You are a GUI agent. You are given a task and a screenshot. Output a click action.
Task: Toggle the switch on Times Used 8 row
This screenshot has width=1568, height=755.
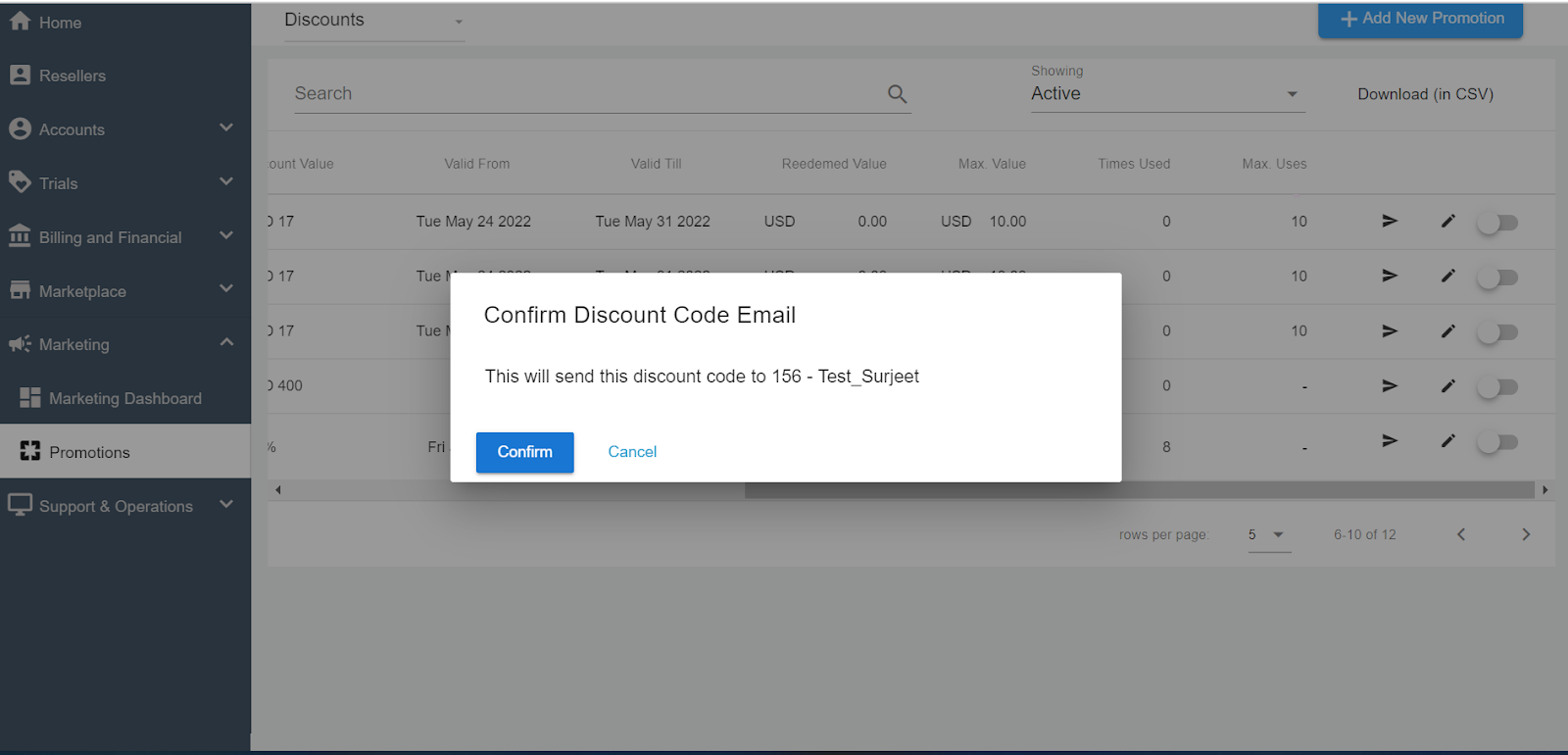coord(1497,442)
